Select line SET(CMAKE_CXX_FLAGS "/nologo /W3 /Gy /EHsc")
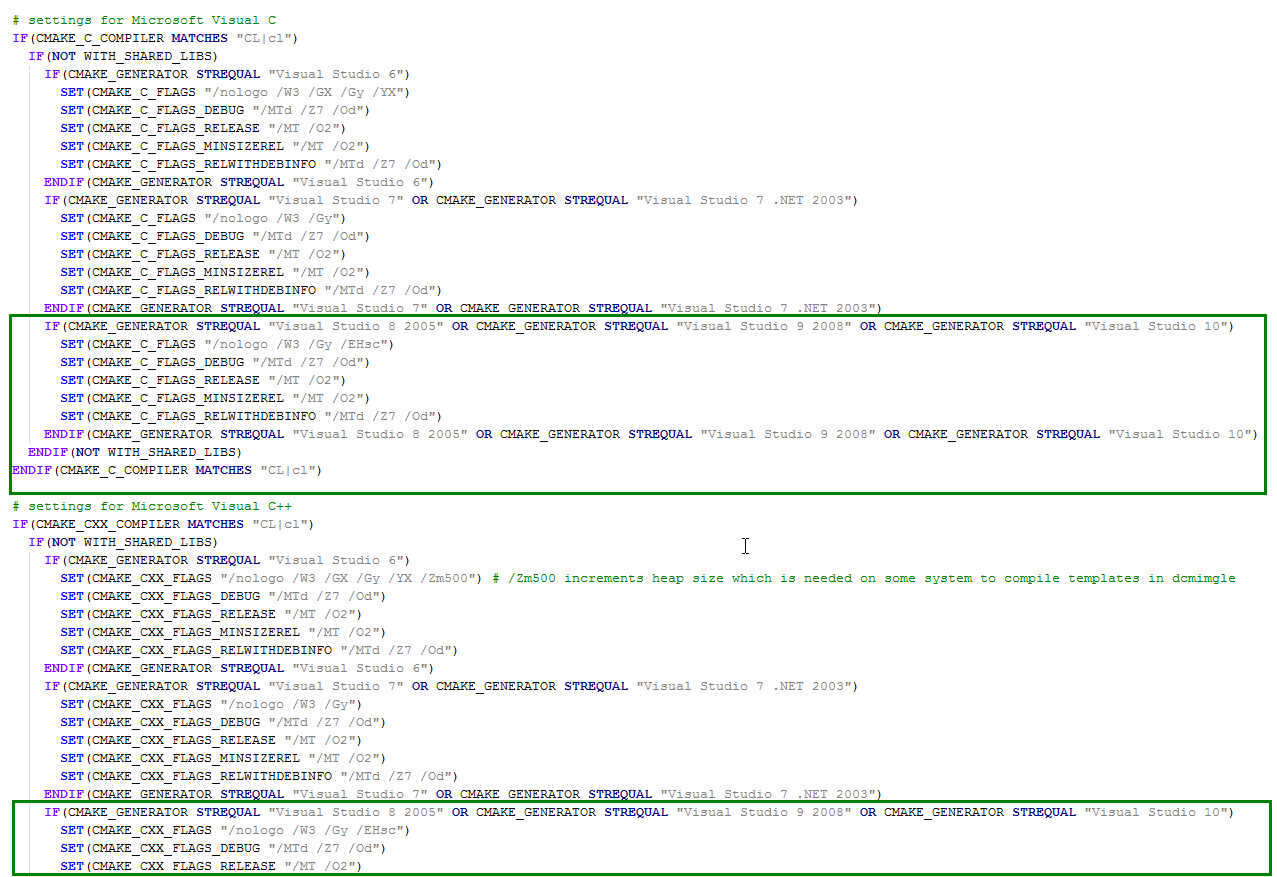 point(235,830)
